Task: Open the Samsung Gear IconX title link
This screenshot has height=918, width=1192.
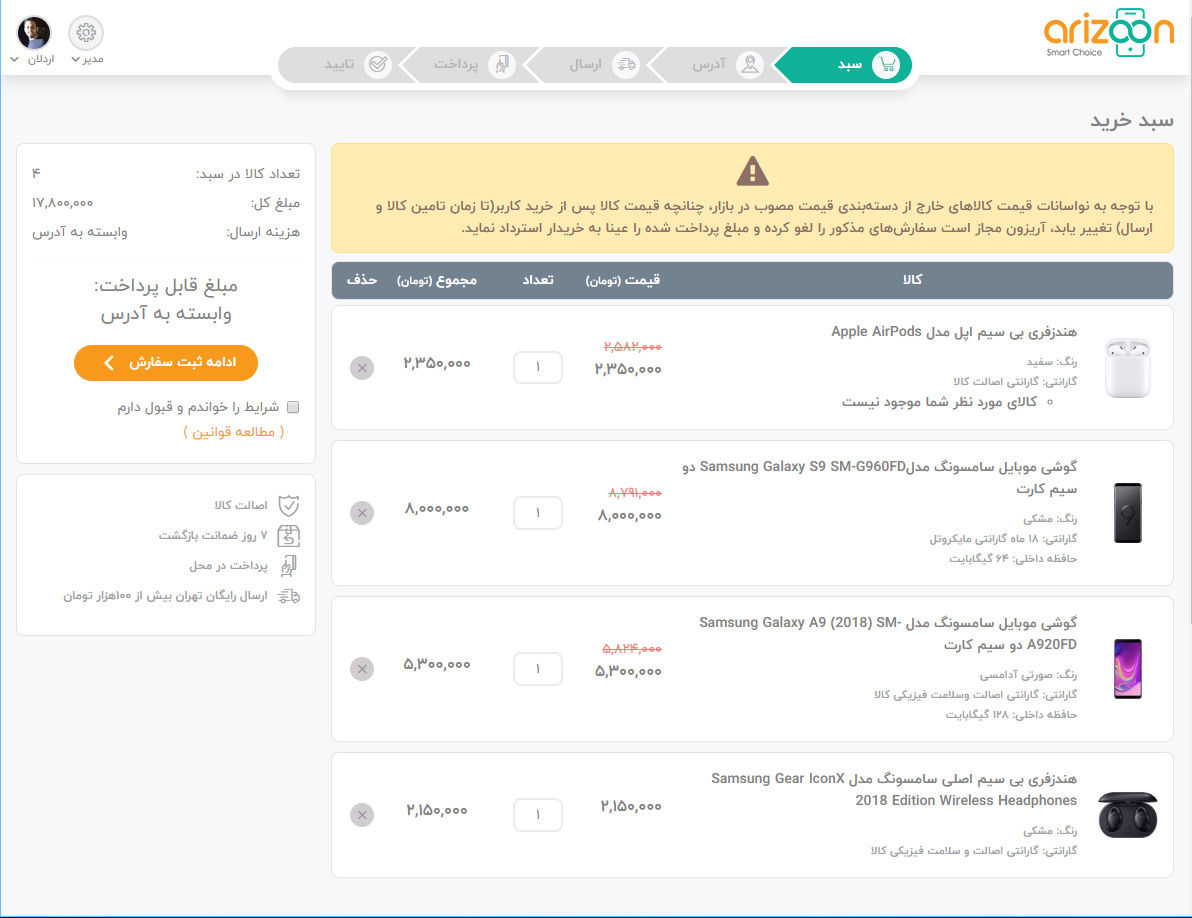Action: pyautogui.click(x=894, y=789)
